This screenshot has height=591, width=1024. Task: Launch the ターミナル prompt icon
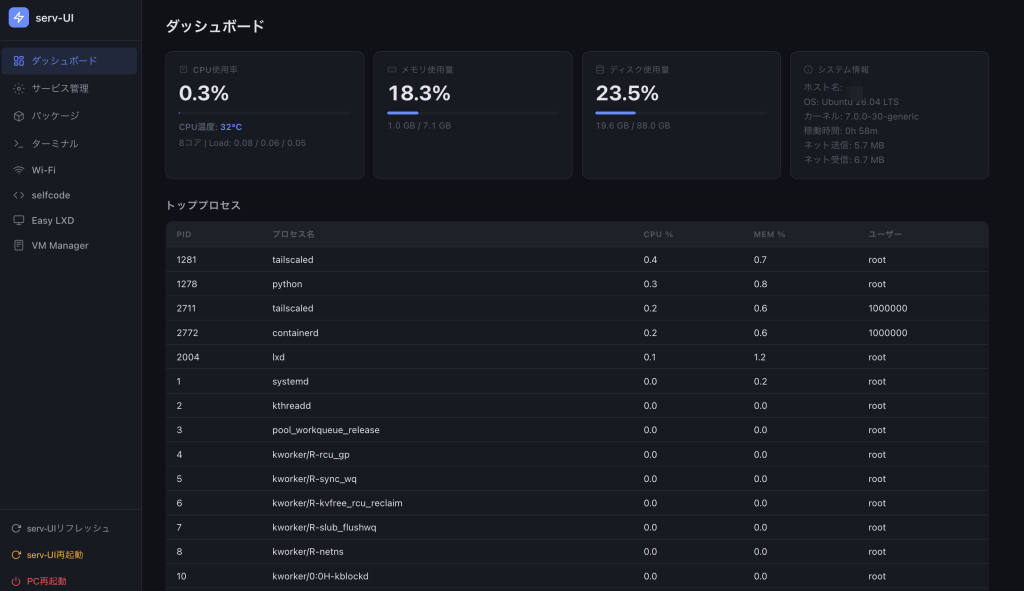(x=19, y=144)
